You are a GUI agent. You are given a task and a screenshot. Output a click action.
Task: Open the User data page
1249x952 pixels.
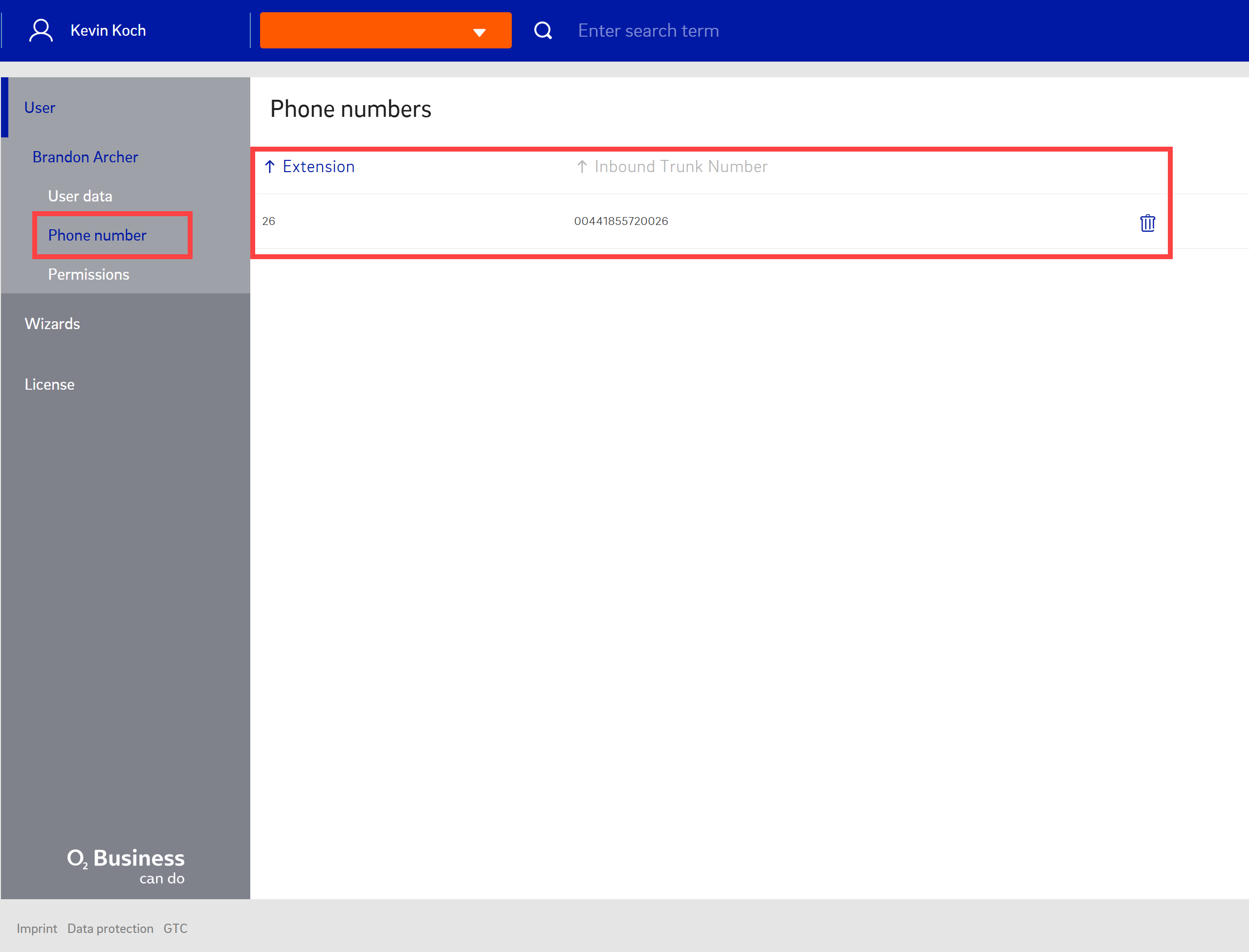click(80, 196)
